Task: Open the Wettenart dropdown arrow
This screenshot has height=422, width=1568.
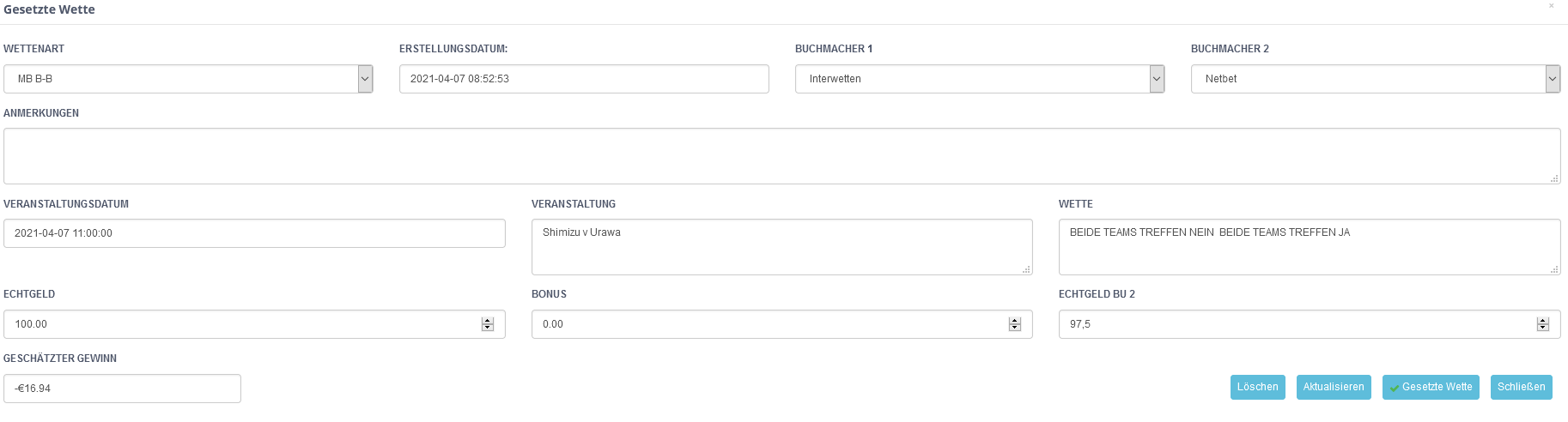Action: (365, 79)
